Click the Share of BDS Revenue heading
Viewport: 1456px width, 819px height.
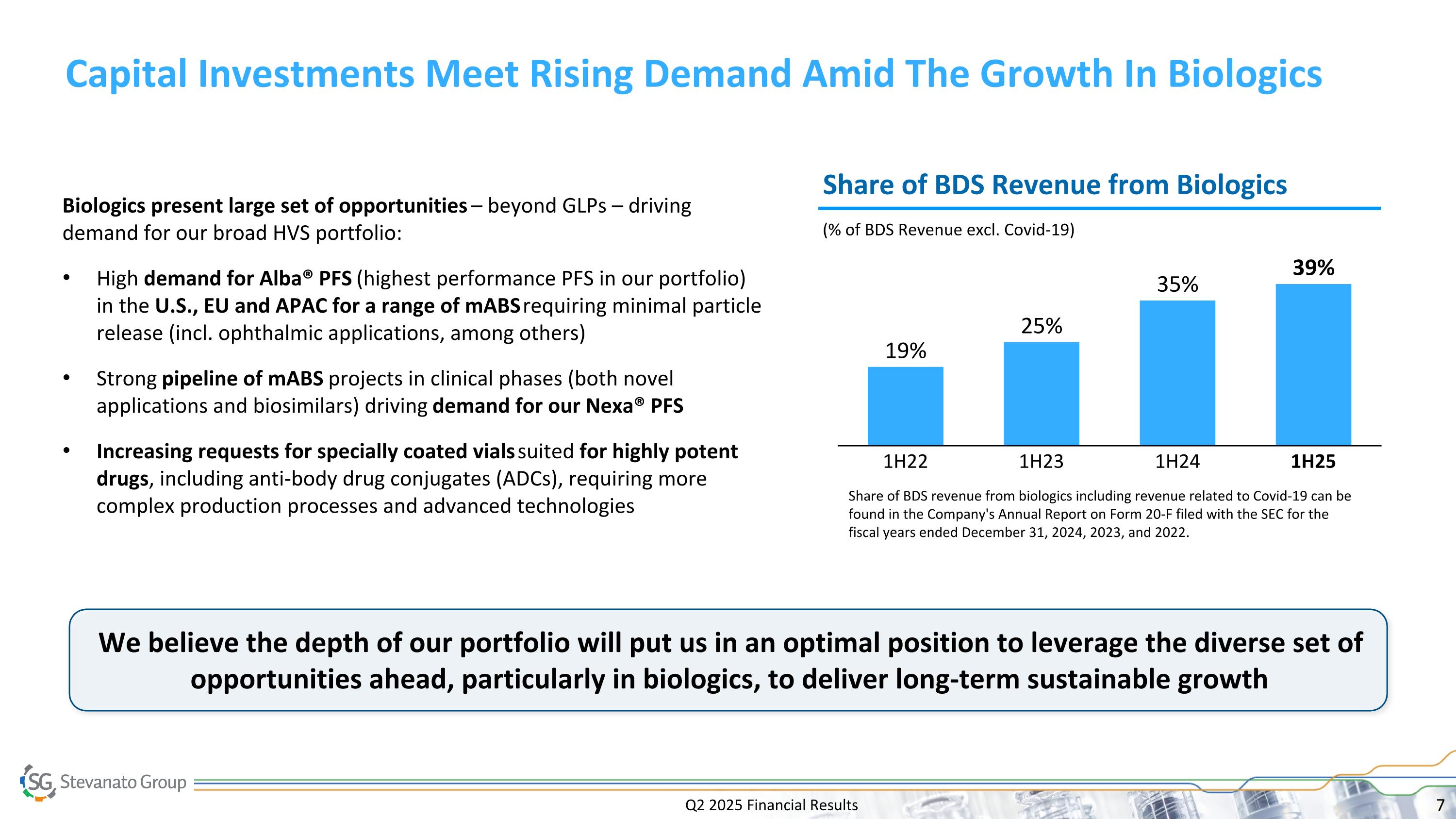[1054, 185]
